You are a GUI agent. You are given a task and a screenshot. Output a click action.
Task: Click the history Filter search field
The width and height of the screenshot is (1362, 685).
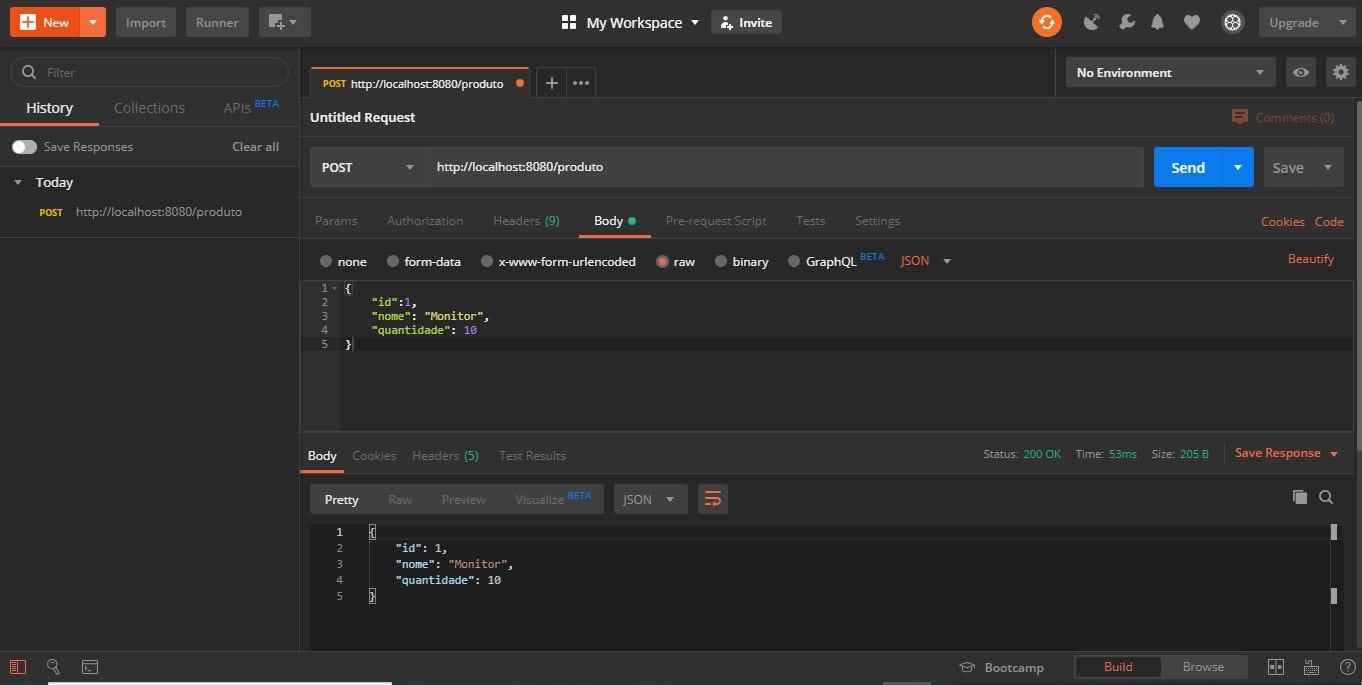click(149, 72)
